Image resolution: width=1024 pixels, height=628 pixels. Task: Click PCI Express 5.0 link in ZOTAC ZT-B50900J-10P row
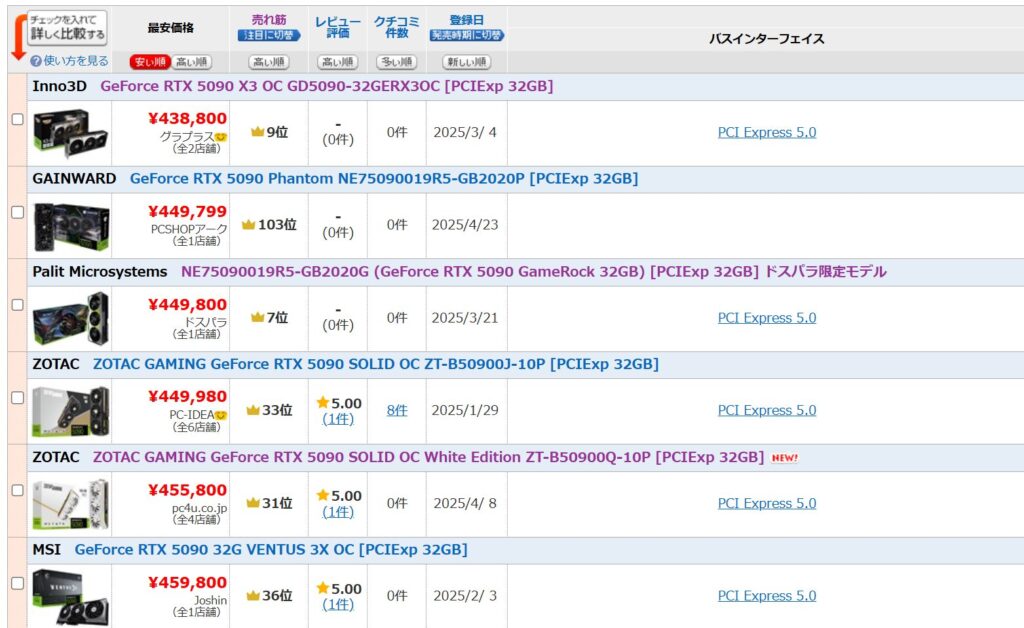767,411
